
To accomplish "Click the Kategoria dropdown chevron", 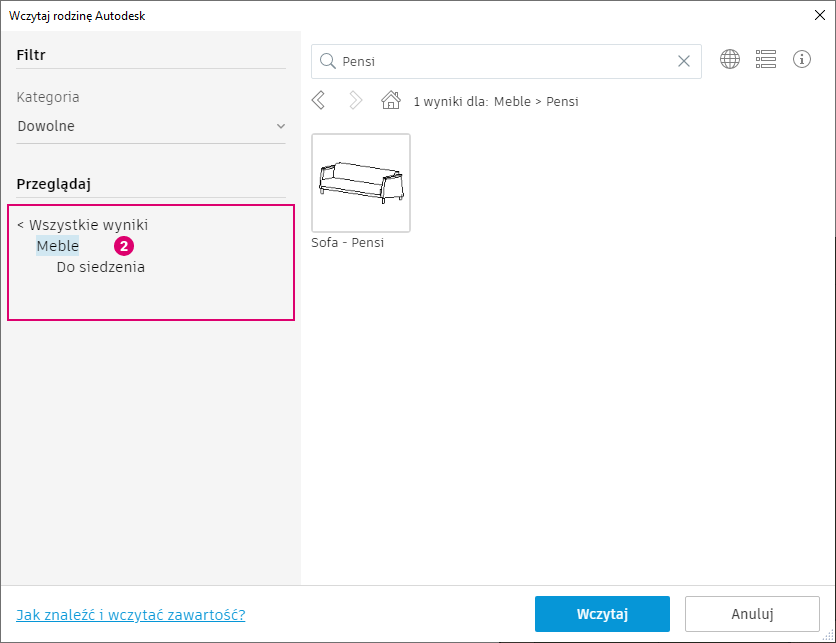I will (x=281, y=126).
